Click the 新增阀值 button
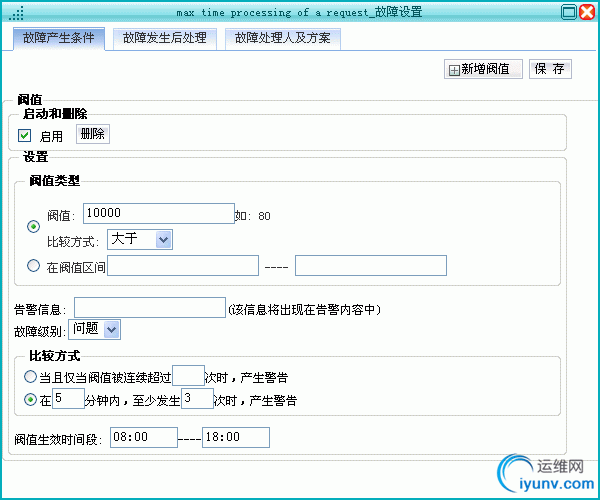600x500 pixels. (x=483, y=69)
